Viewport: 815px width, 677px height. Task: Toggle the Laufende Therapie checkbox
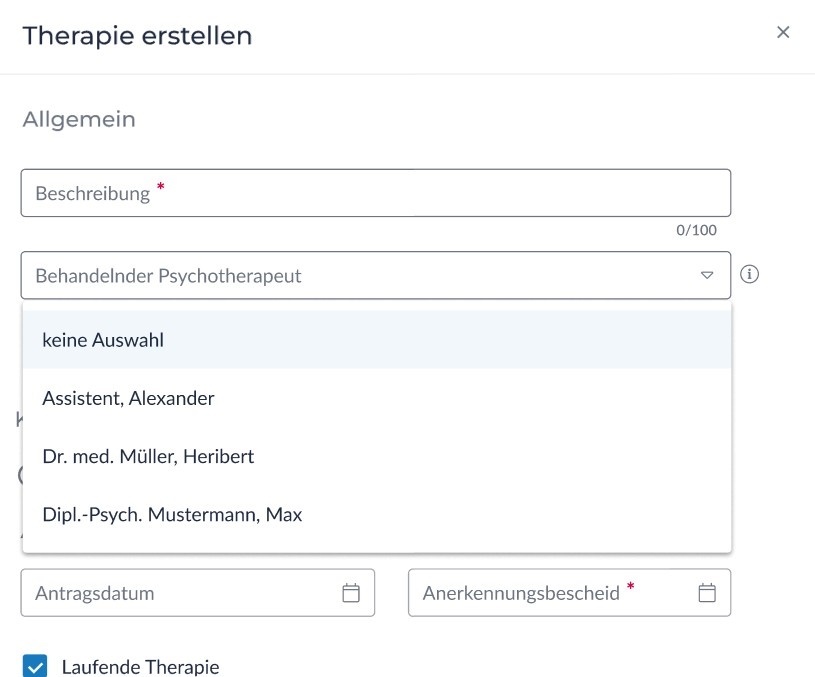click(35, 666)
